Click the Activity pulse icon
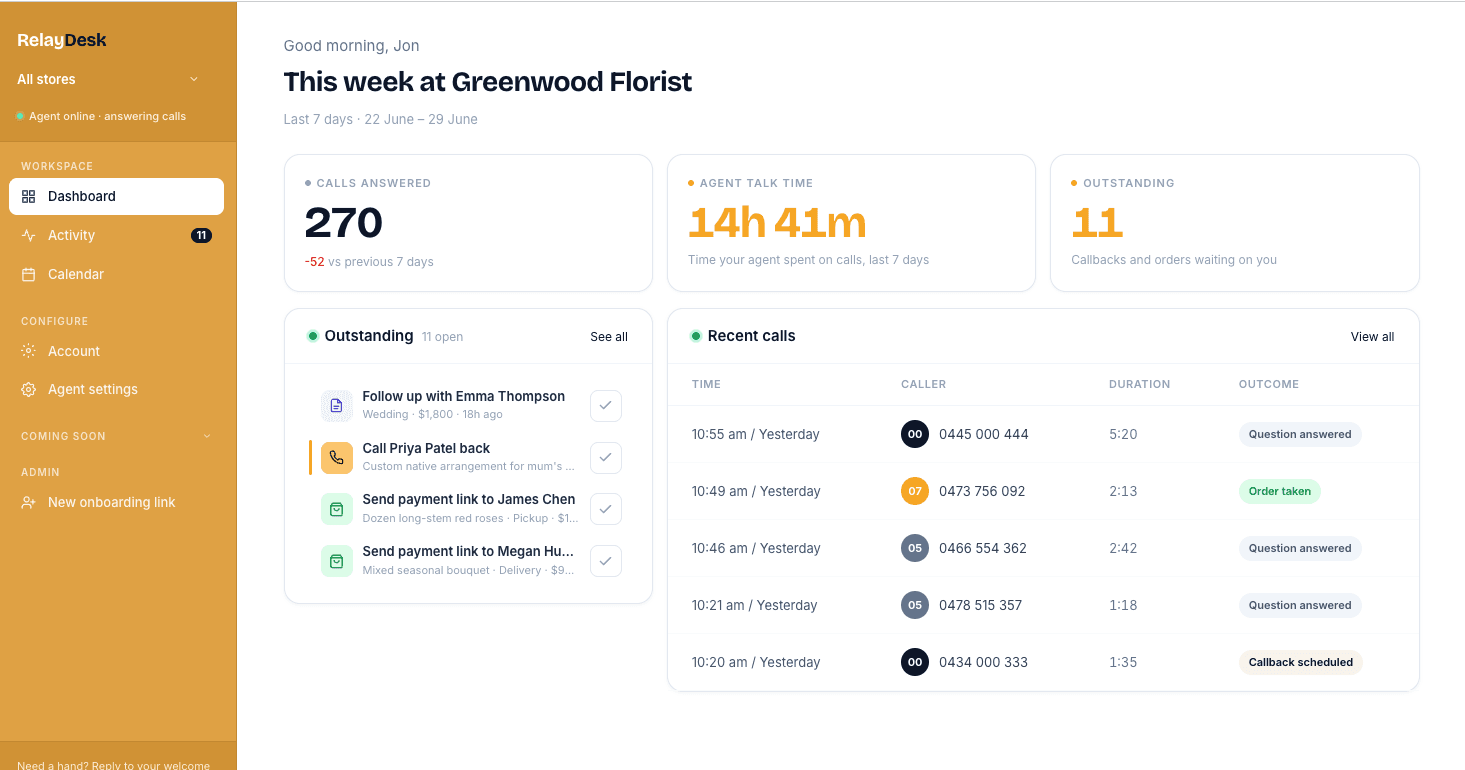Viewport: 1465px width, 770px height. coord(28,235)
